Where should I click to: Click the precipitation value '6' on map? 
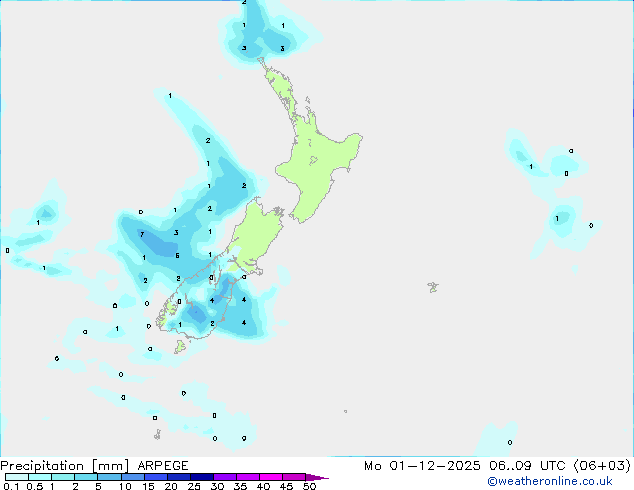pyautogui.click(x=177, y=256)
